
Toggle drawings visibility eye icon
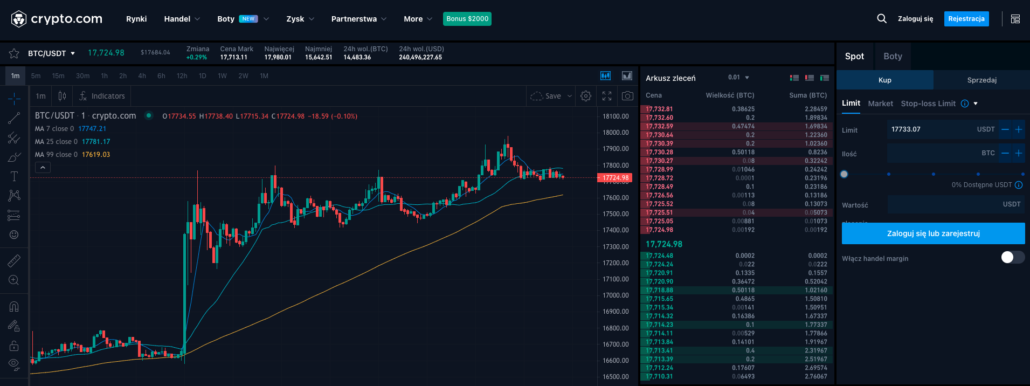(x=14, y=363)
